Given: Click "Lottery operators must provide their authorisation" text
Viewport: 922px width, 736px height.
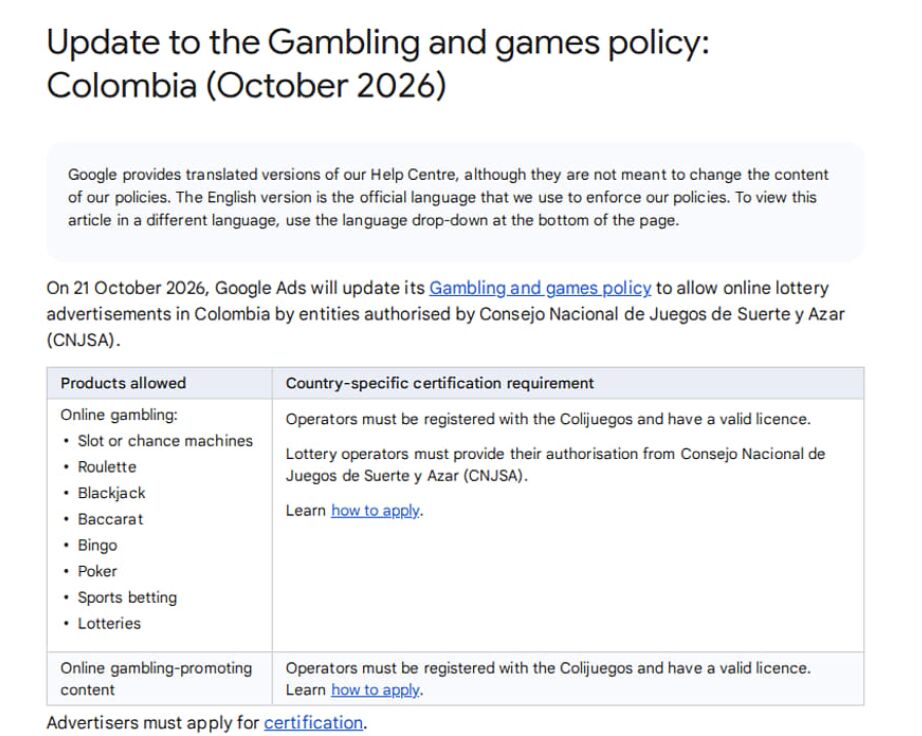Looking at the screenshot, I should pos(556,464).
